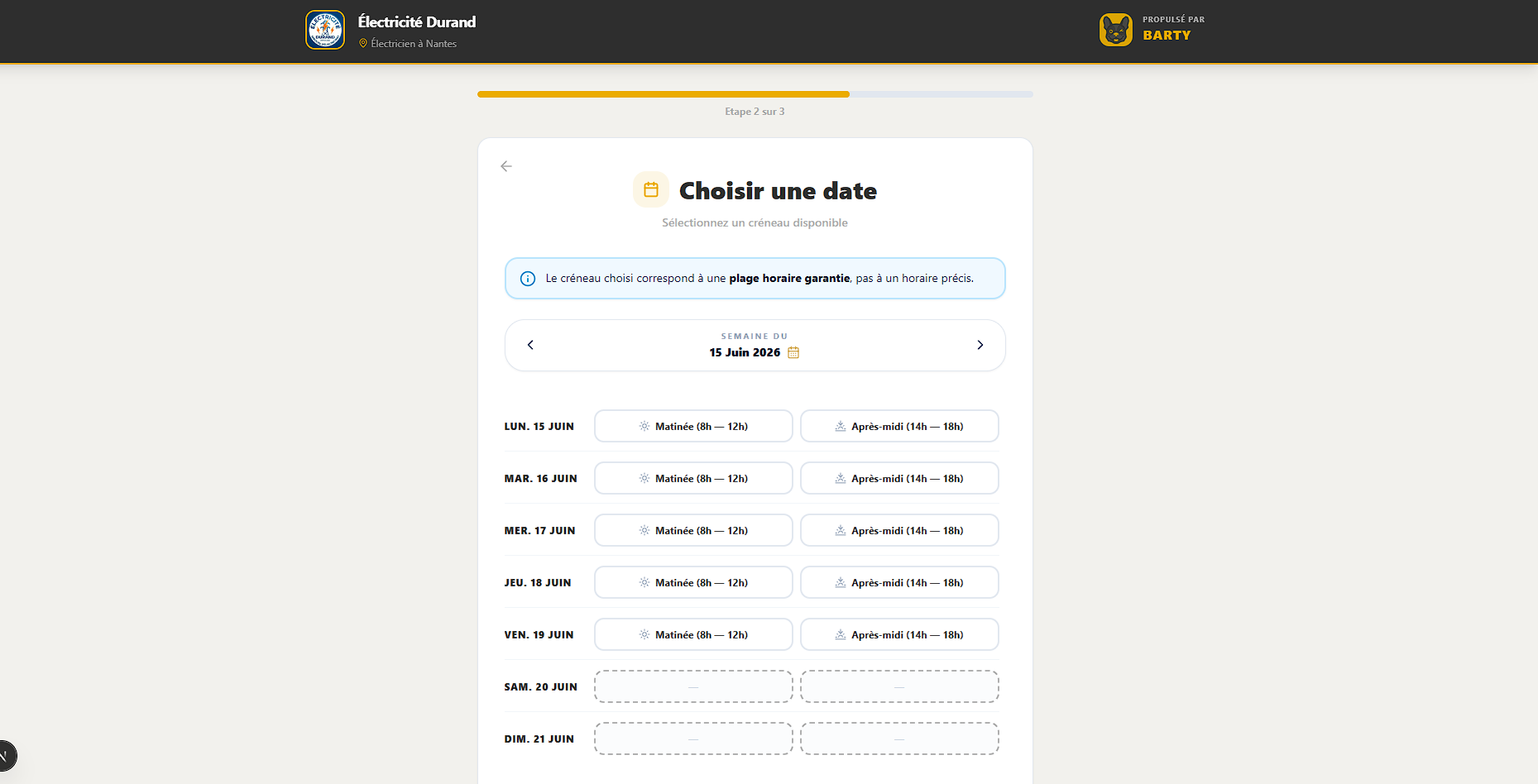Open the round dark widget at bottom-left corner

click(5, 755)
